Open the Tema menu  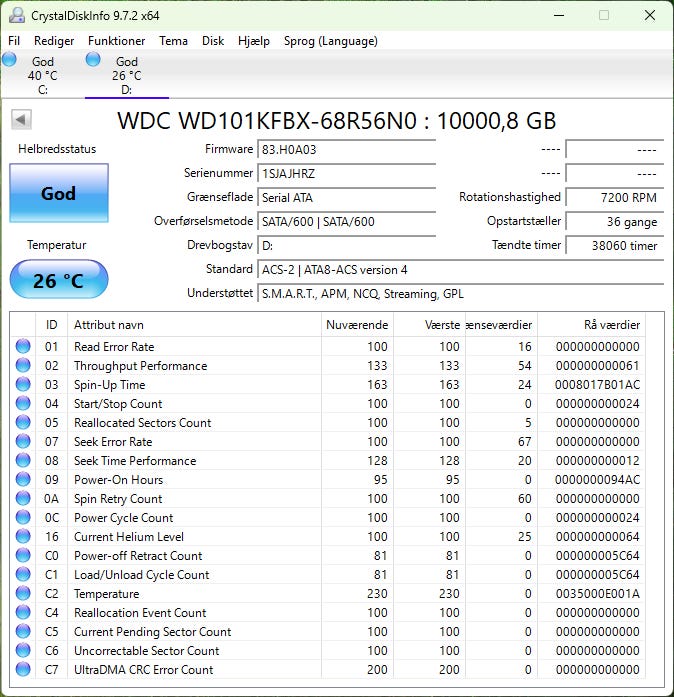(x=173, y=41)
